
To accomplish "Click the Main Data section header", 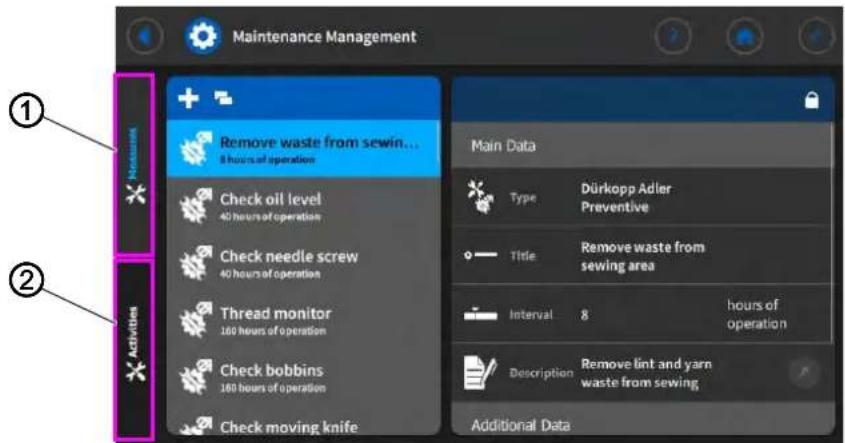I will coord(642,146).
